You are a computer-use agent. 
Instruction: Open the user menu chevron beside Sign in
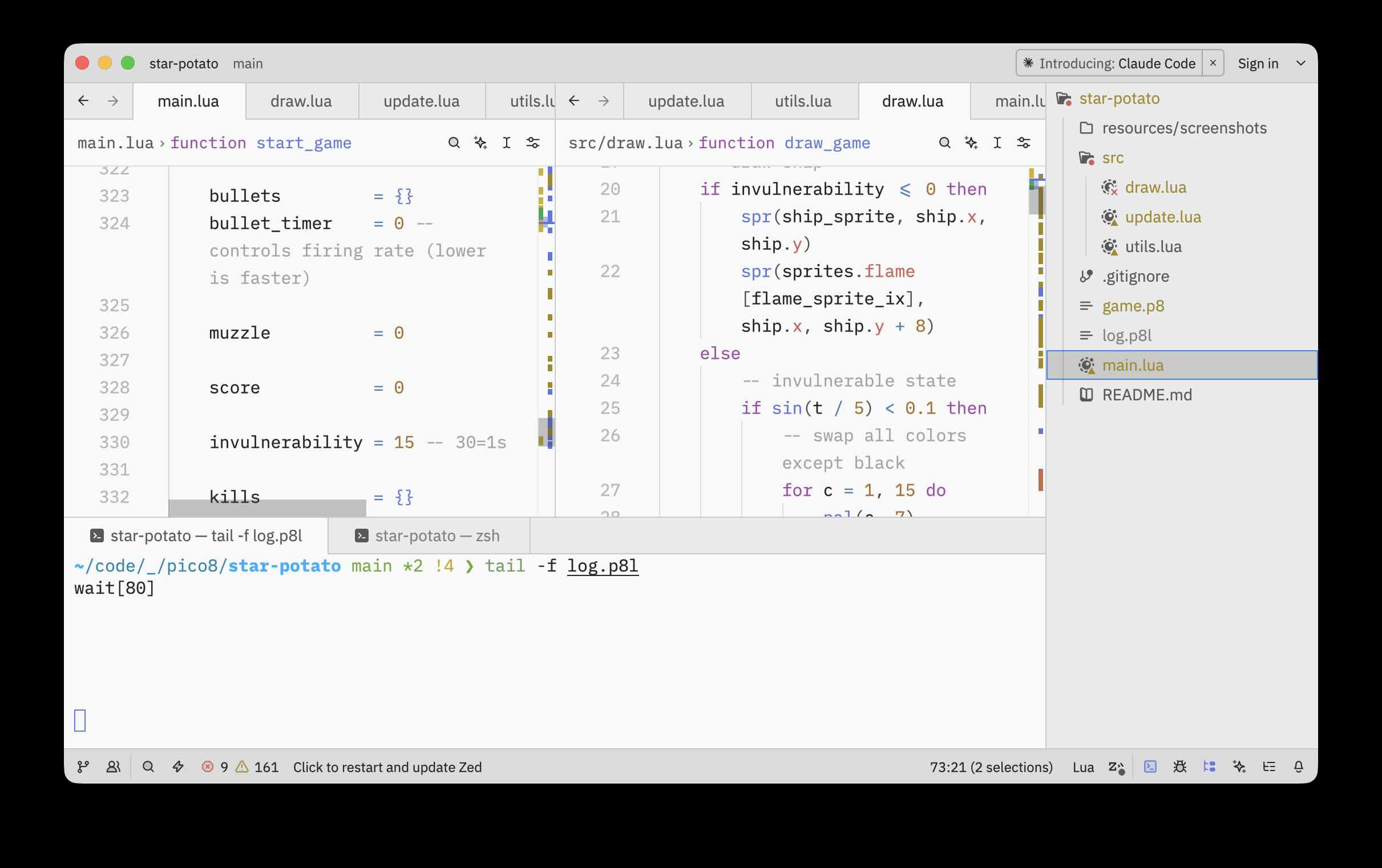1300,63
